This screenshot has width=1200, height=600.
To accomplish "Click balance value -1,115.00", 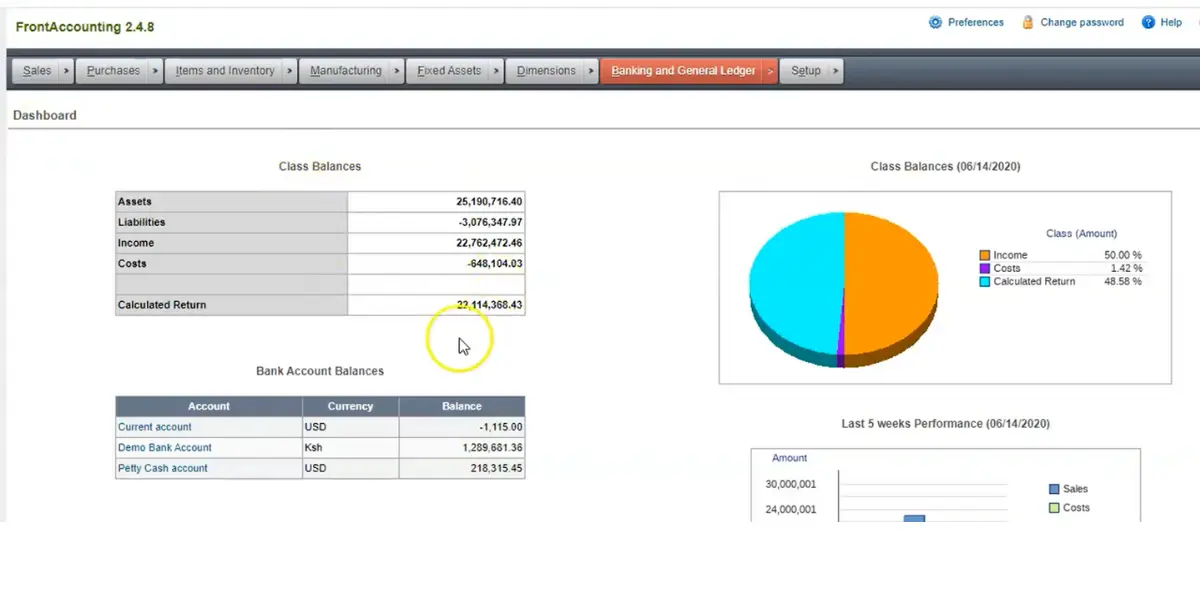I will click(x=501, y=427).
